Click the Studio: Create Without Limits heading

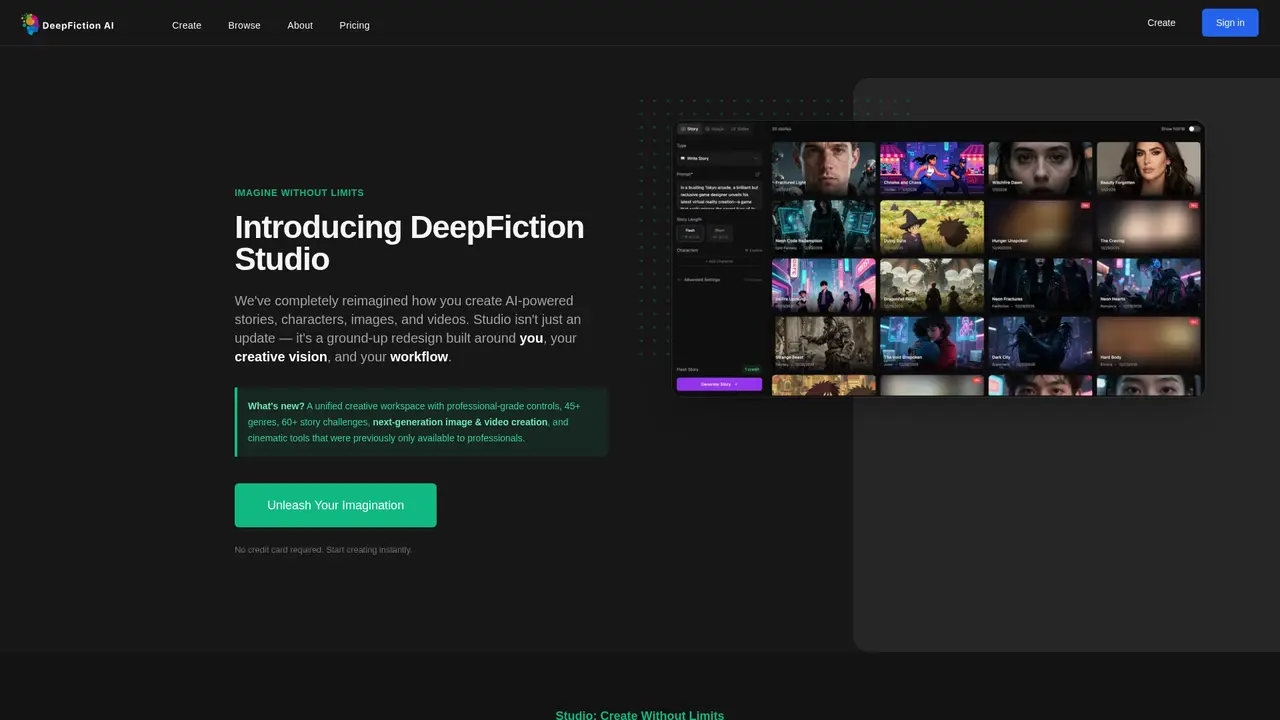point(640,714)
